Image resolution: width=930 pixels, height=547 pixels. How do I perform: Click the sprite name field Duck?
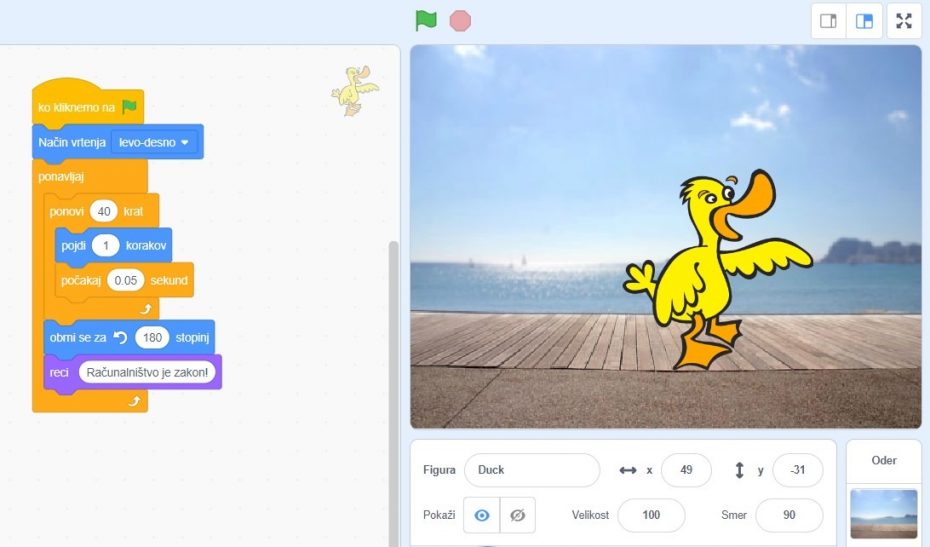tap(532, 470)
